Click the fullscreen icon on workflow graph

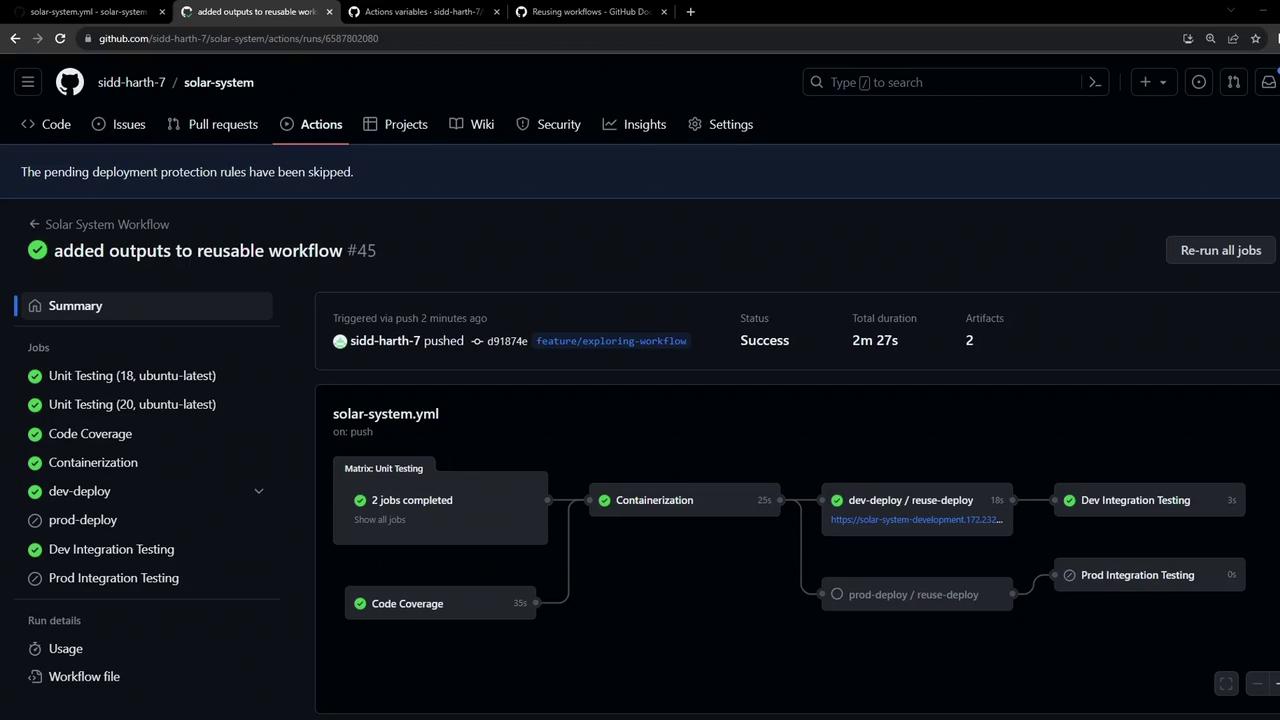tap(1226, 683)
